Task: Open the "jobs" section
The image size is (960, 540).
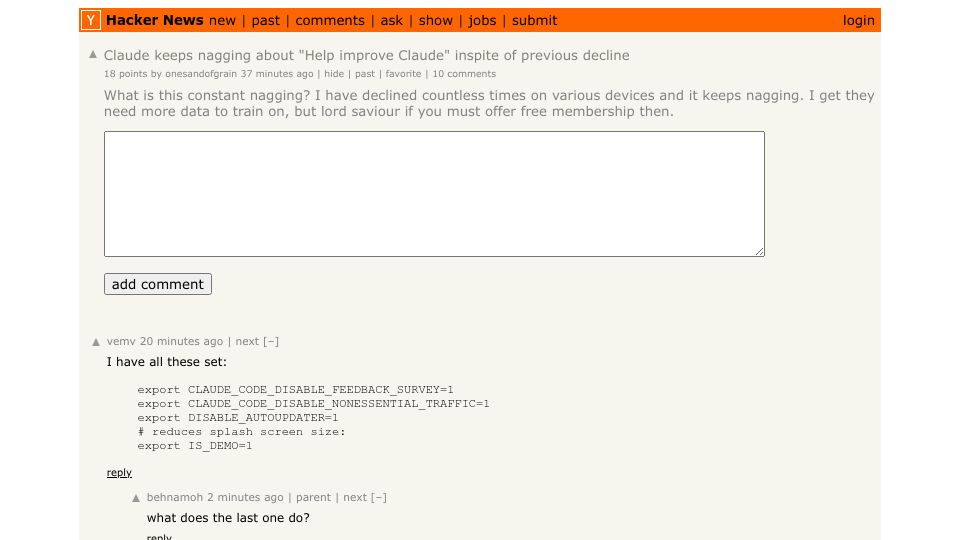Action: [482, 21]
